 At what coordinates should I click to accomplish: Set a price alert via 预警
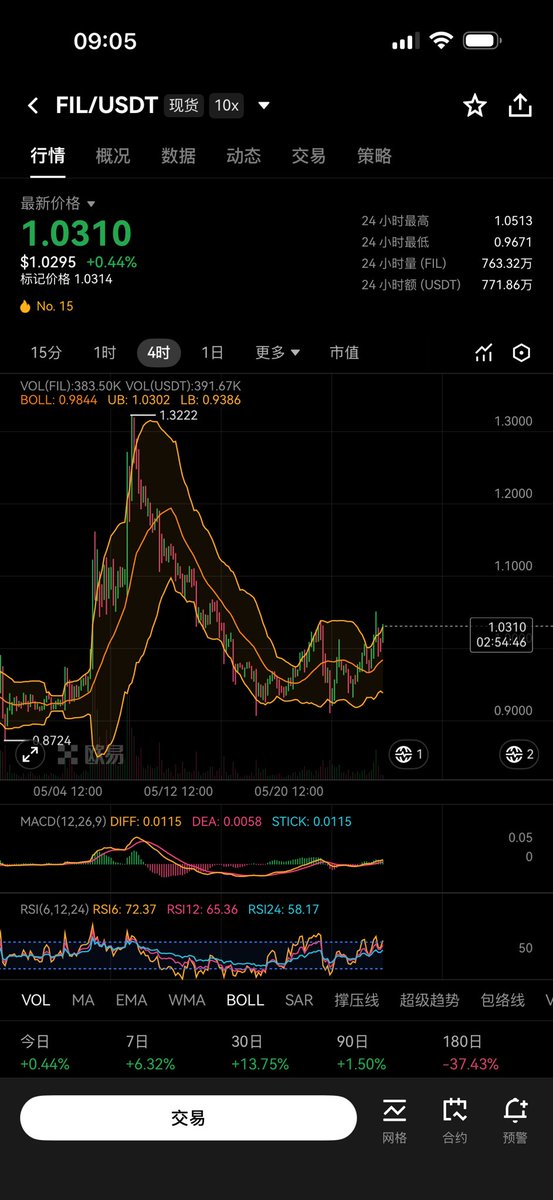click(516, 1121)
